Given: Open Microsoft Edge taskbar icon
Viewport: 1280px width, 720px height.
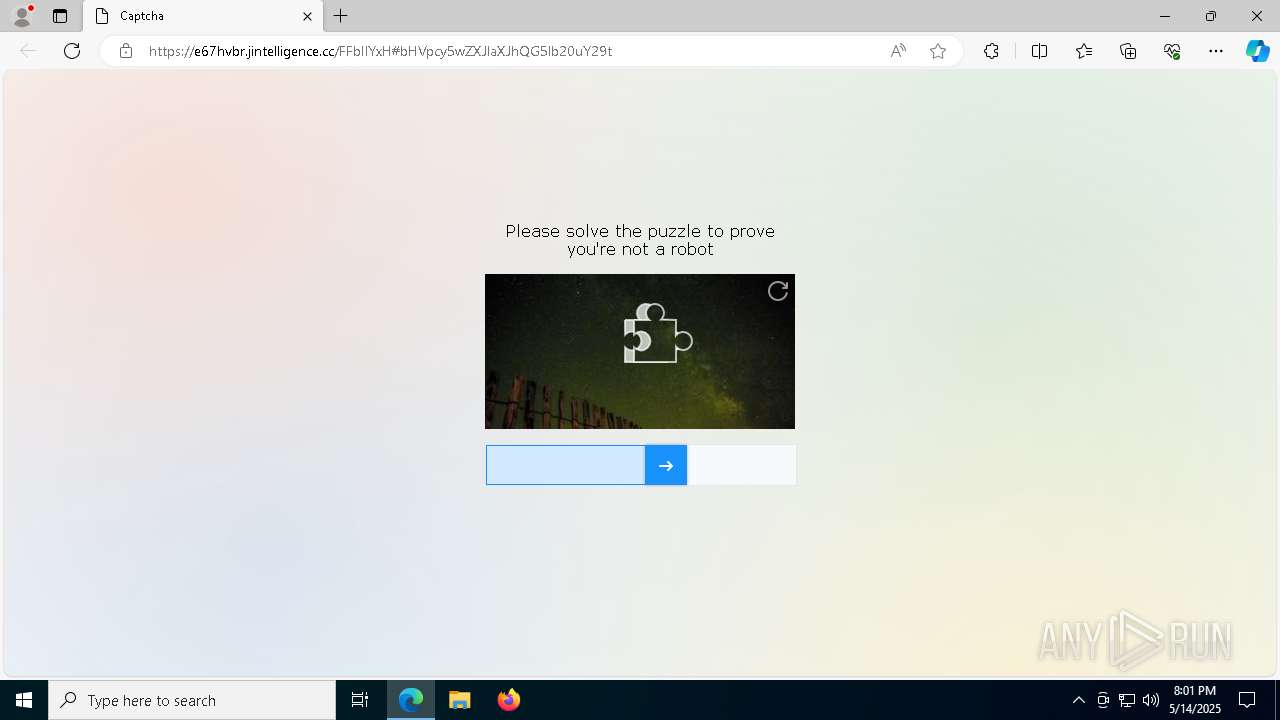Looking at the screenshot, I should pos(411,700).
